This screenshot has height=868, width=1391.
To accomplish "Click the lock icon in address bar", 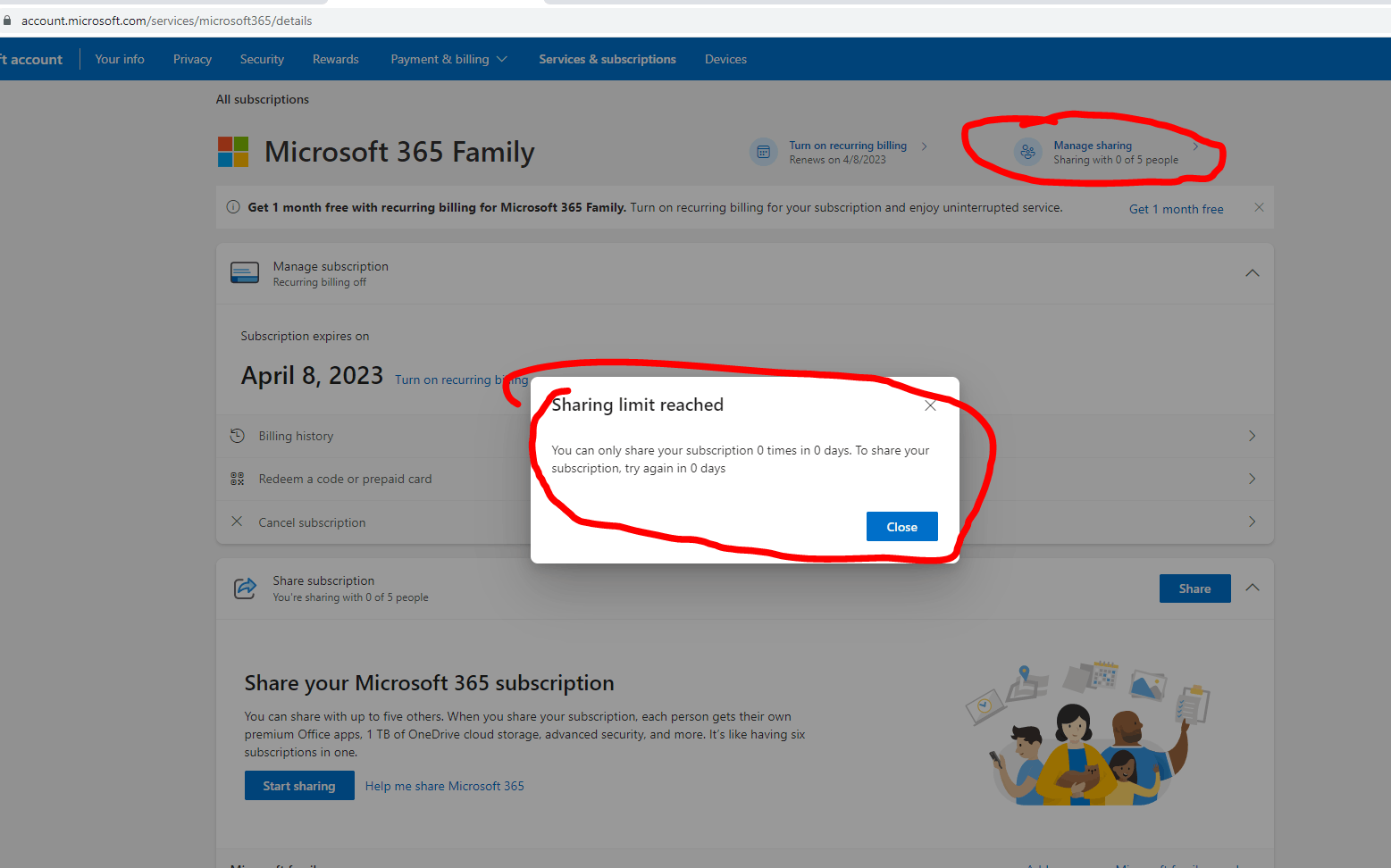I will point(7,21).
